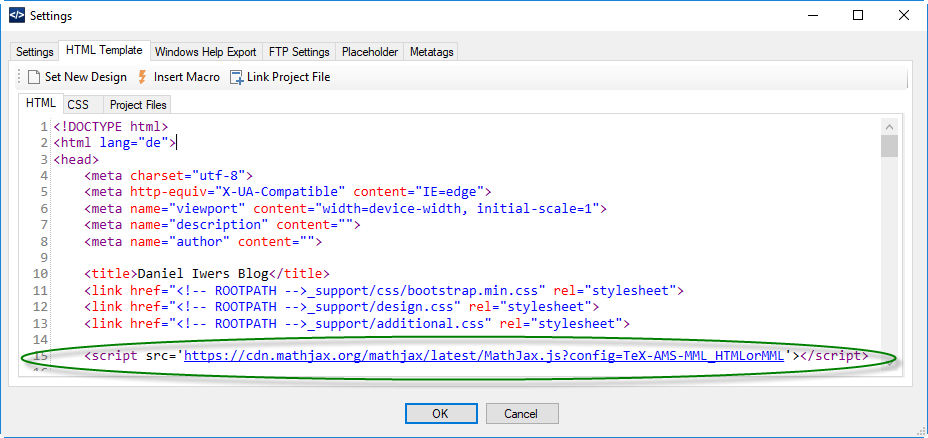Click the title Daniel Iwers Blog text
Image resolution: width=928 pixels, height=438 pixels.
coord(204,274)
